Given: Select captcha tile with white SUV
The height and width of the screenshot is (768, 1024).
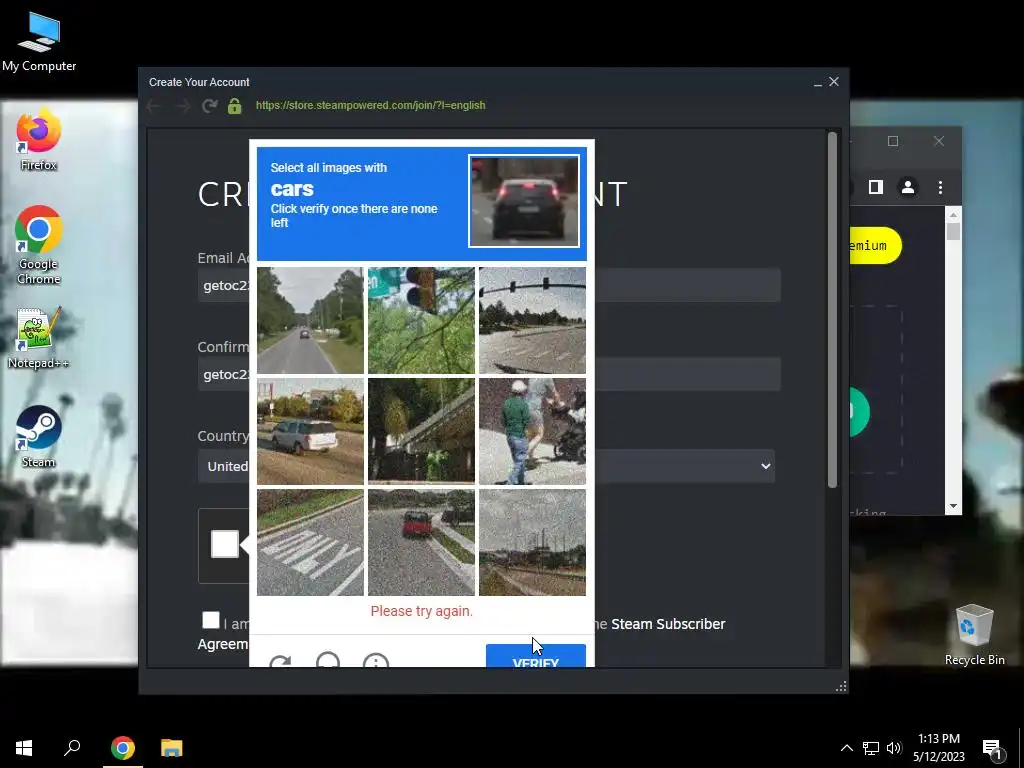Looking at the screenshot, I should (310, 431).
